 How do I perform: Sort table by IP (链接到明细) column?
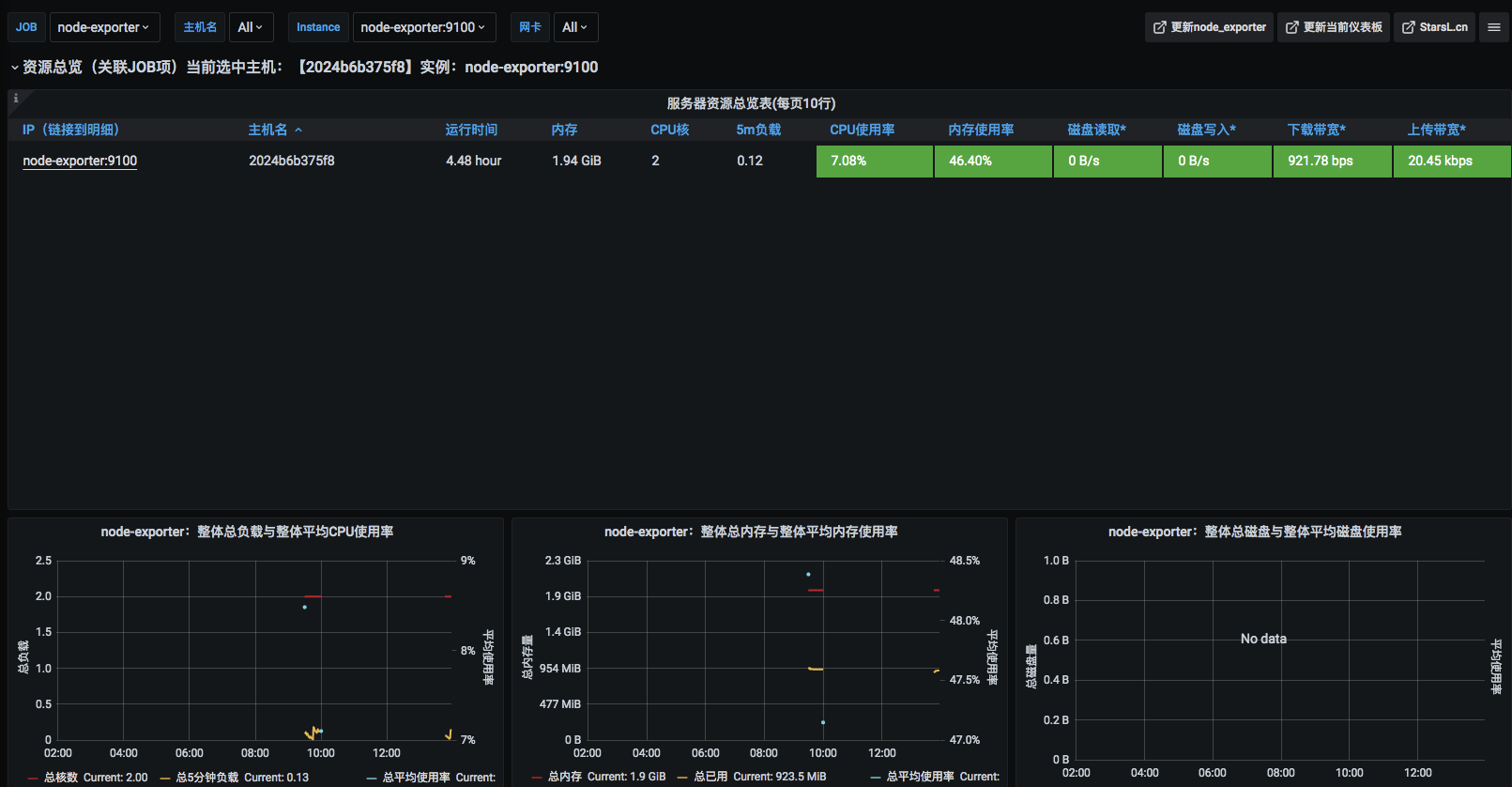(70, 130)
